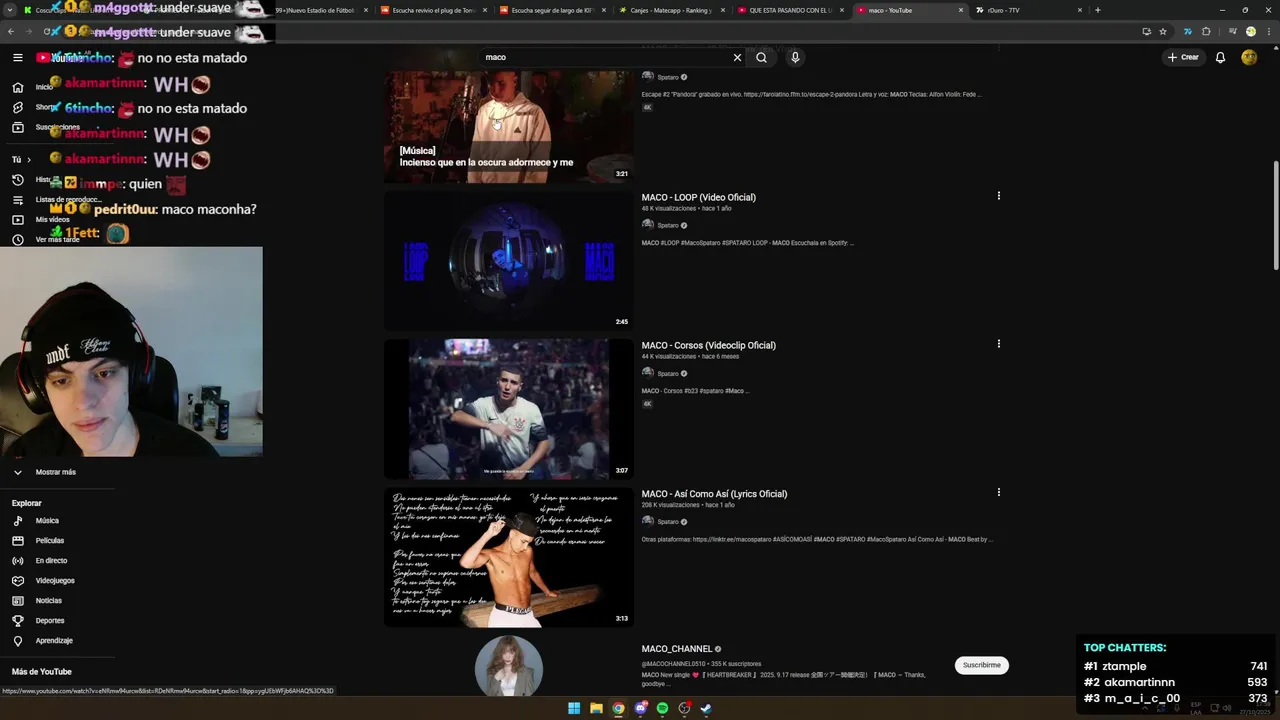This screenshot has width=1280, height=720.
Task: Go to Música in Explorar
Action: pyautogui.click(x=47, y=520)
